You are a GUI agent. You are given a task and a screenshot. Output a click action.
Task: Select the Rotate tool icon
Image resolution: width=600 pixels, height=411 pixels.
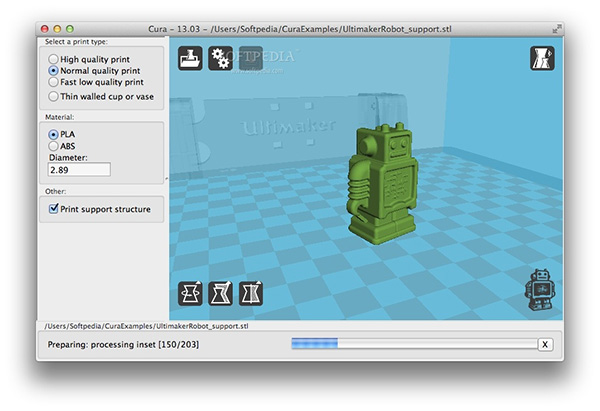coord(190,294)
